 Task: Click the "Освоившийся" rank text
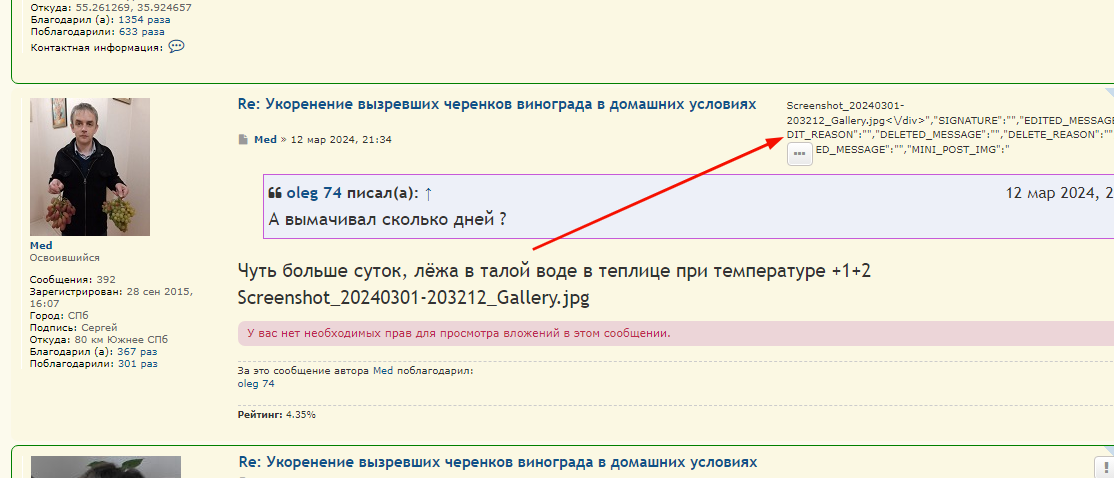click(x=65, y=258)
